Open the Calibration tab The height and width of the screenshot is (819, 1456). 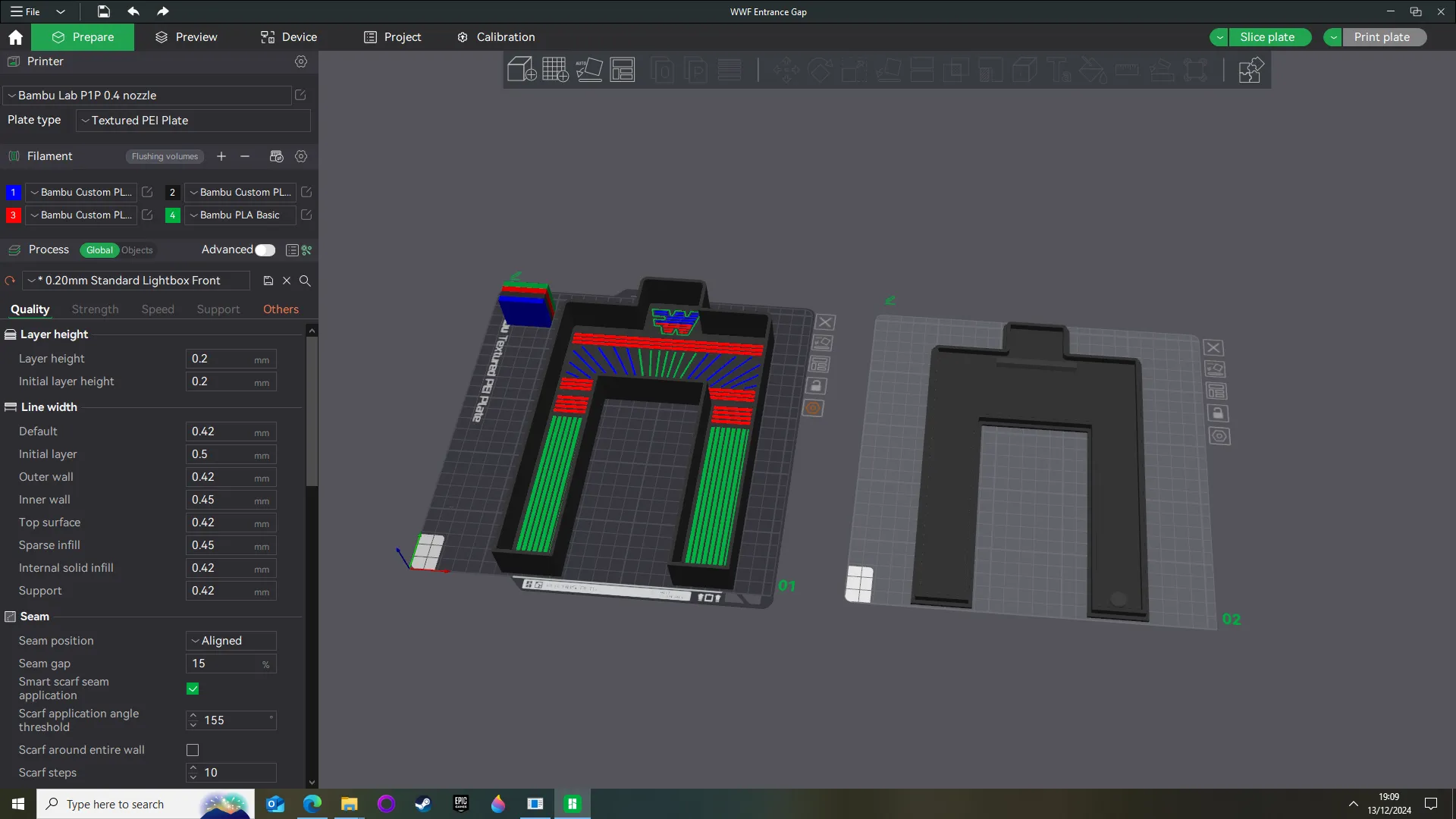point(496,37)
